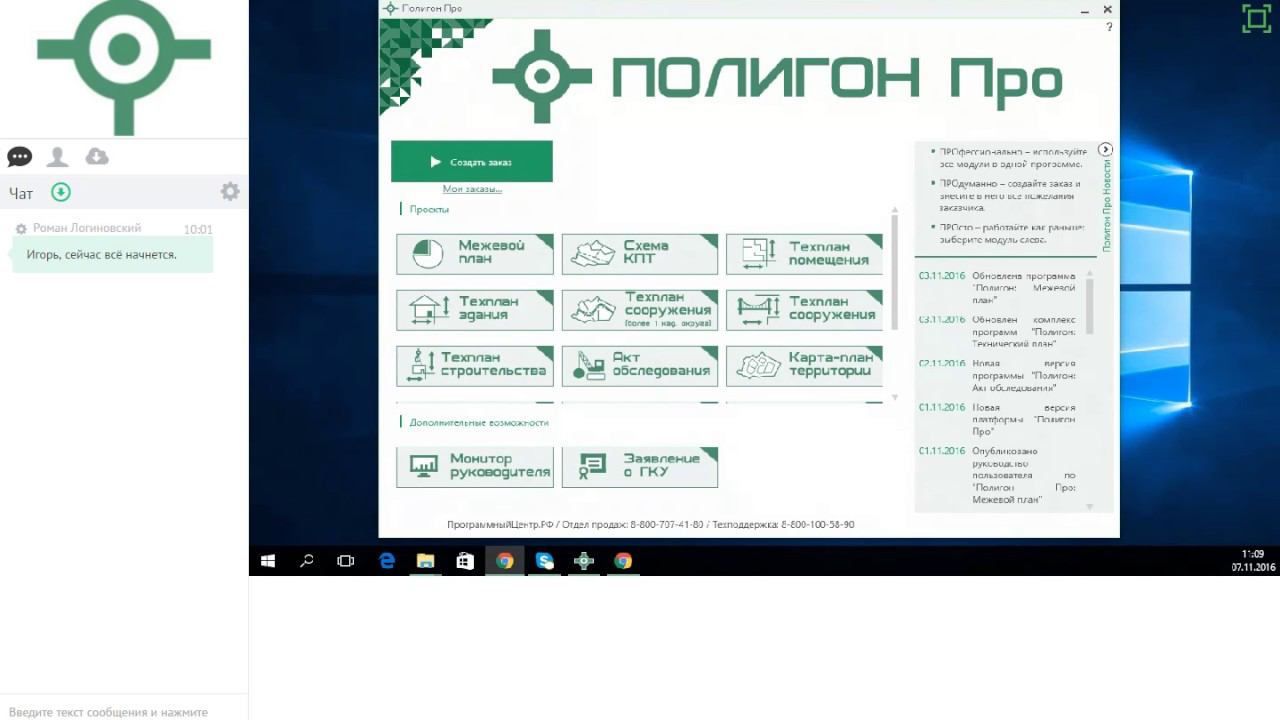The height and width of the screenshot is (720, 1280).
Task: Click the Windows Start button
Action: point(268,561)
